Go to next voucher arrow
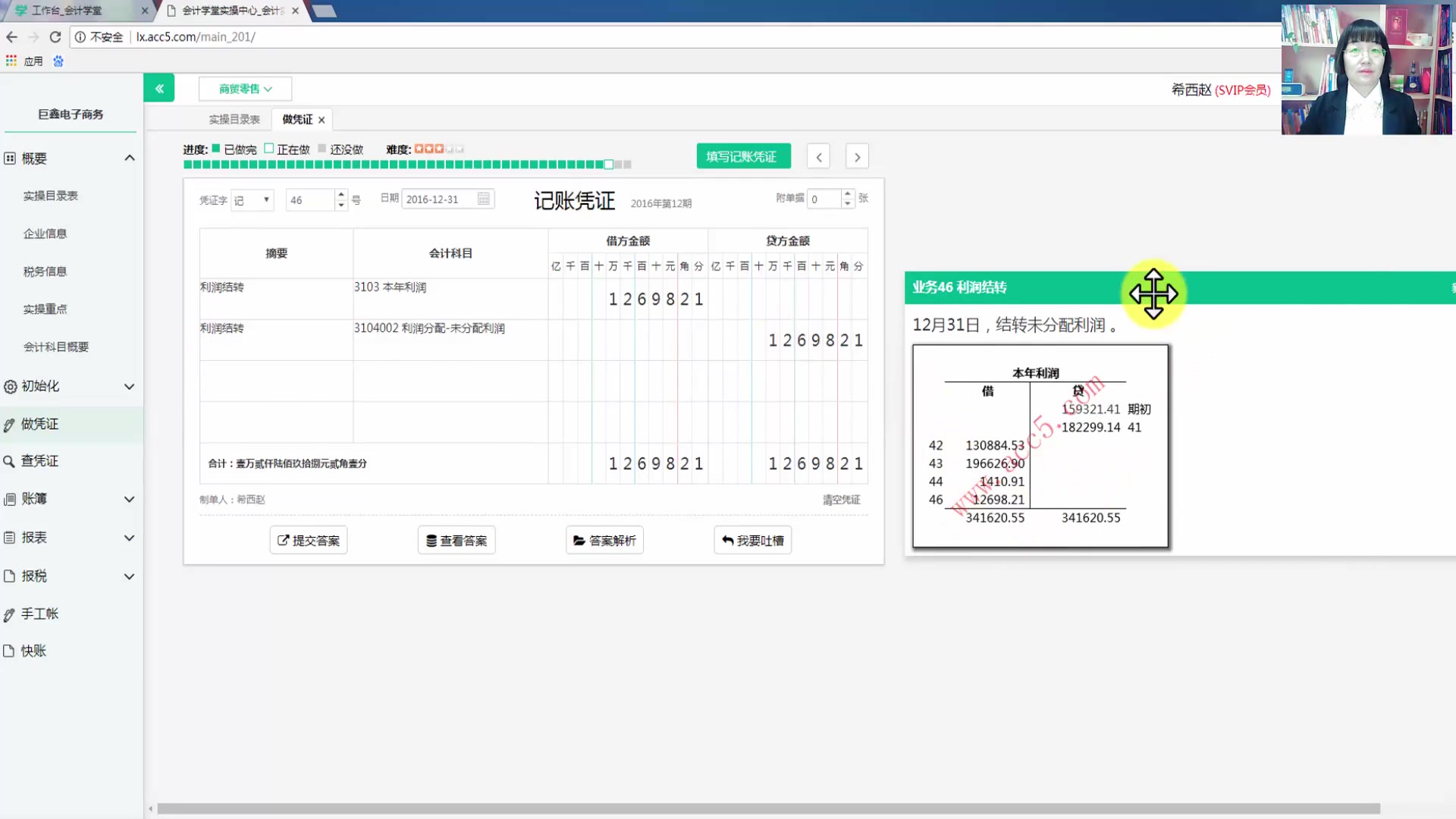1456x819 pixels. [857, 157]
